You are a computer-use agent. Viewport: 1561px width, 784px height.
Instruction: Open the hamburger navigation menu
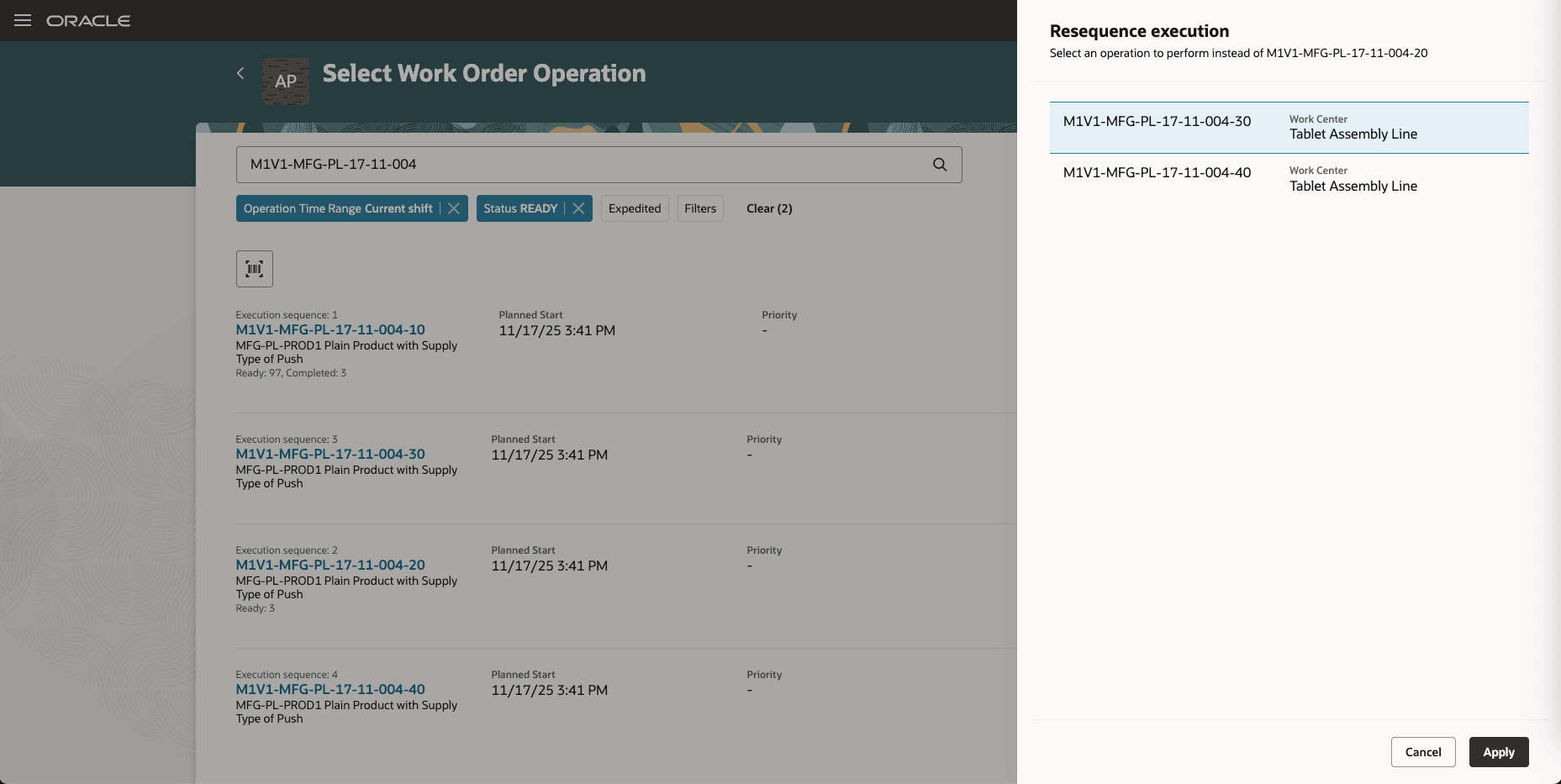[x=23, y=20]
